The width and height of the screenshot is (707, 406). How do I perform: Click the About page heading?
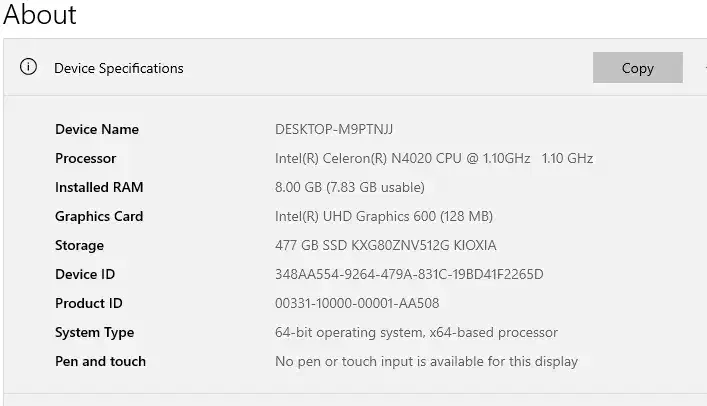point(40,15)
